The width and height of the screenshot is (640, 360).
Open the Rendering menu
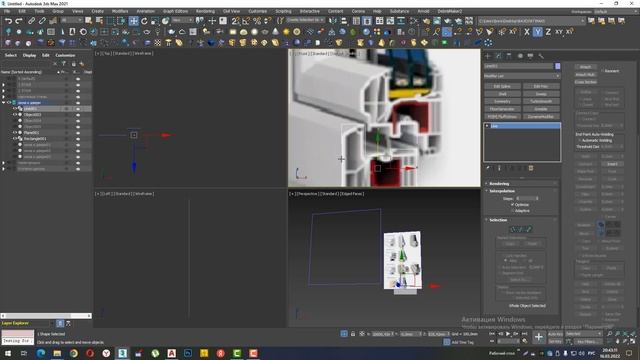(x=205, y=11)
